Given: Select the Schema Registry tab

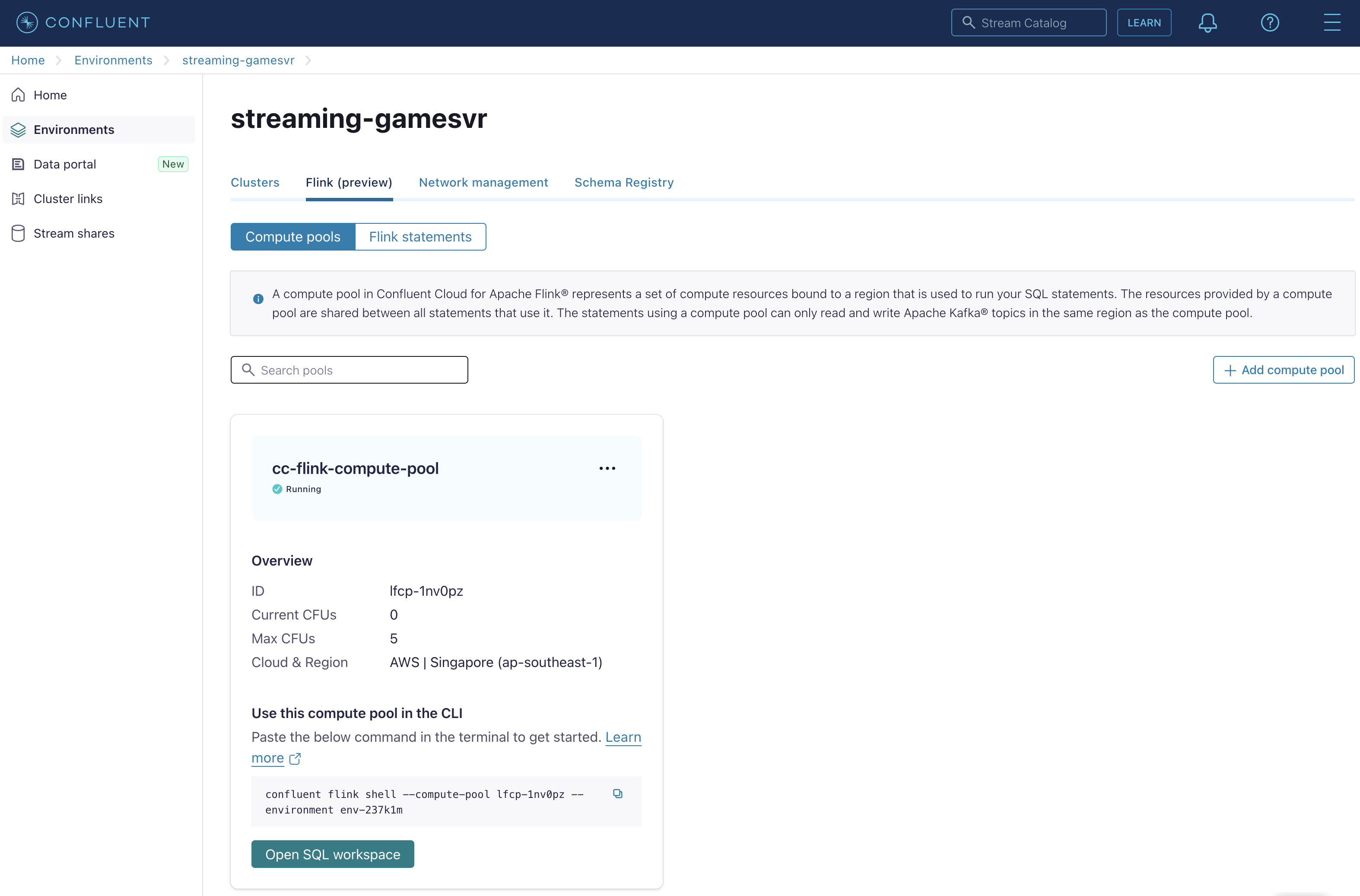Looking at the screenshot, I should 624,182.
